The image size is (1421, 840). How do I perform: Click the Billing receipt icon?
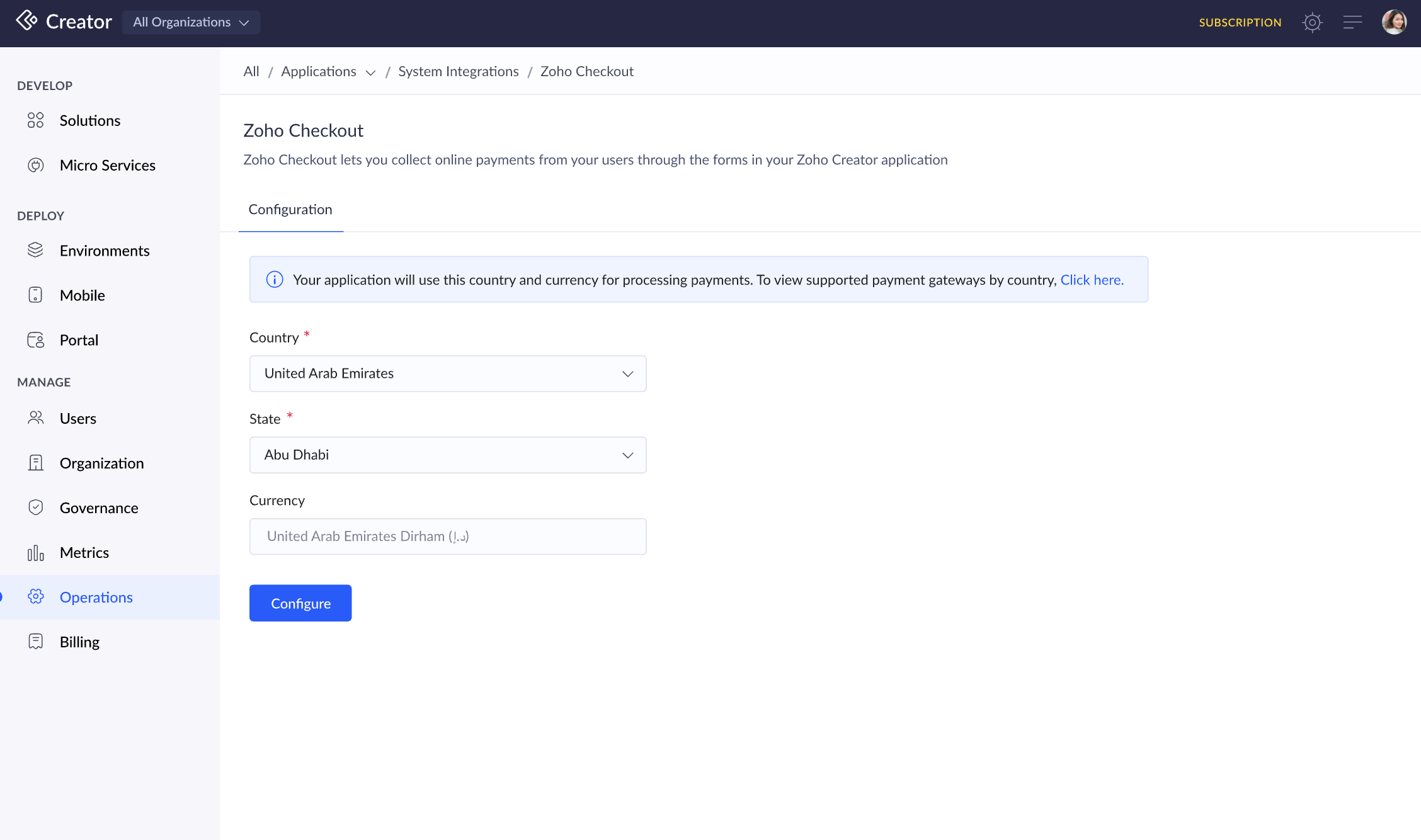click(x=36, y=642)
